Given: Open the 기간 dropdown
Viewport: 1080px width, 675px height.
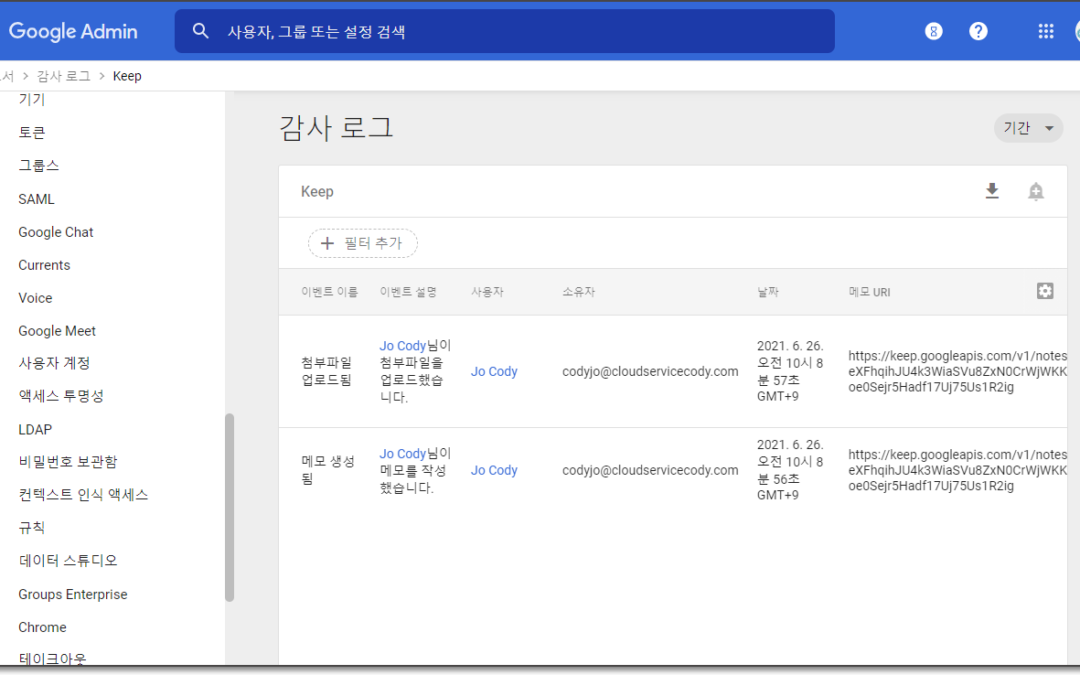Looking at the screenshot, I should tap(1028, 128).
